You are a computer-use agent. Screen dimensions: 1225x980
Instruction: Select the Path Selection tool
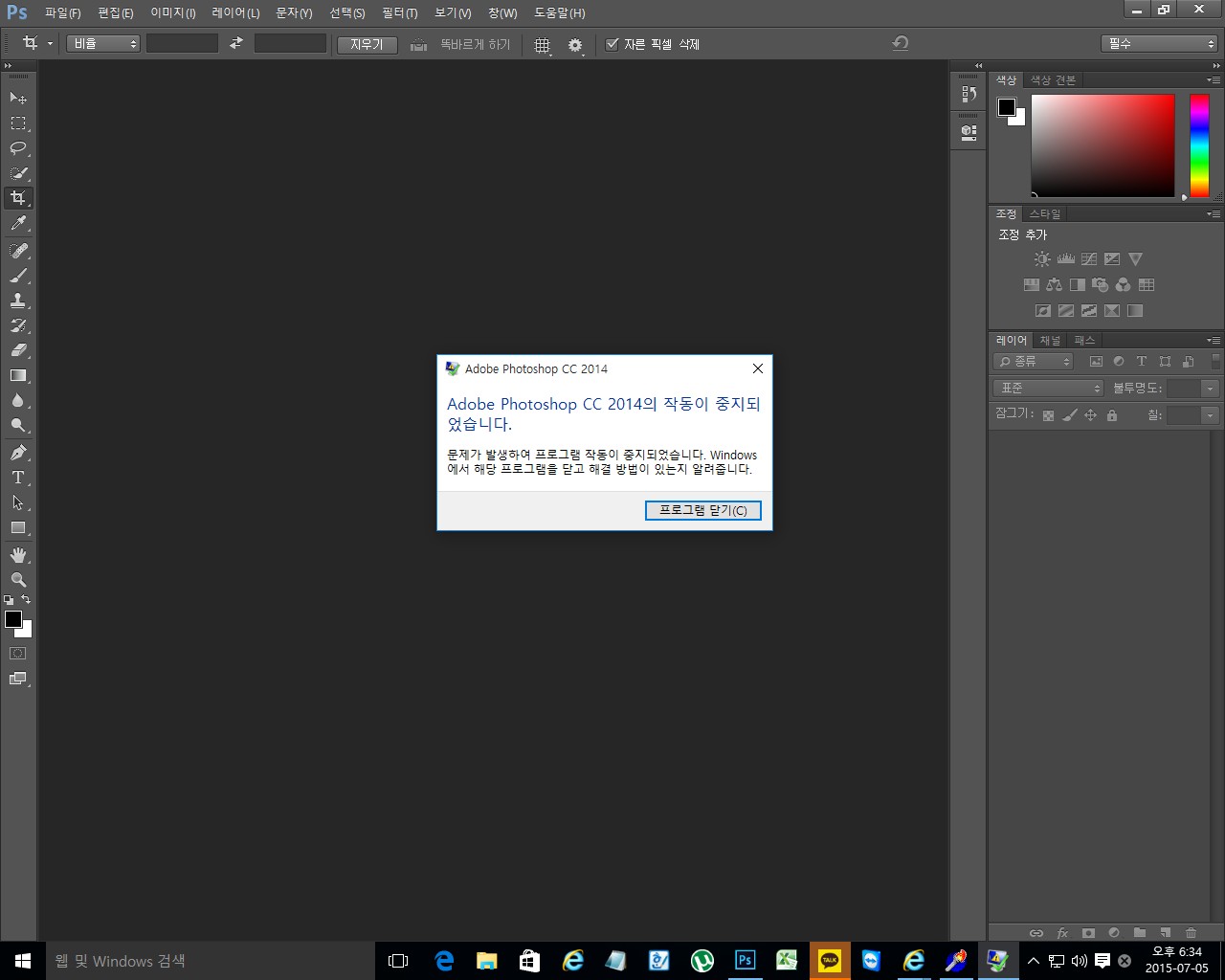click(x=18, y=502)
